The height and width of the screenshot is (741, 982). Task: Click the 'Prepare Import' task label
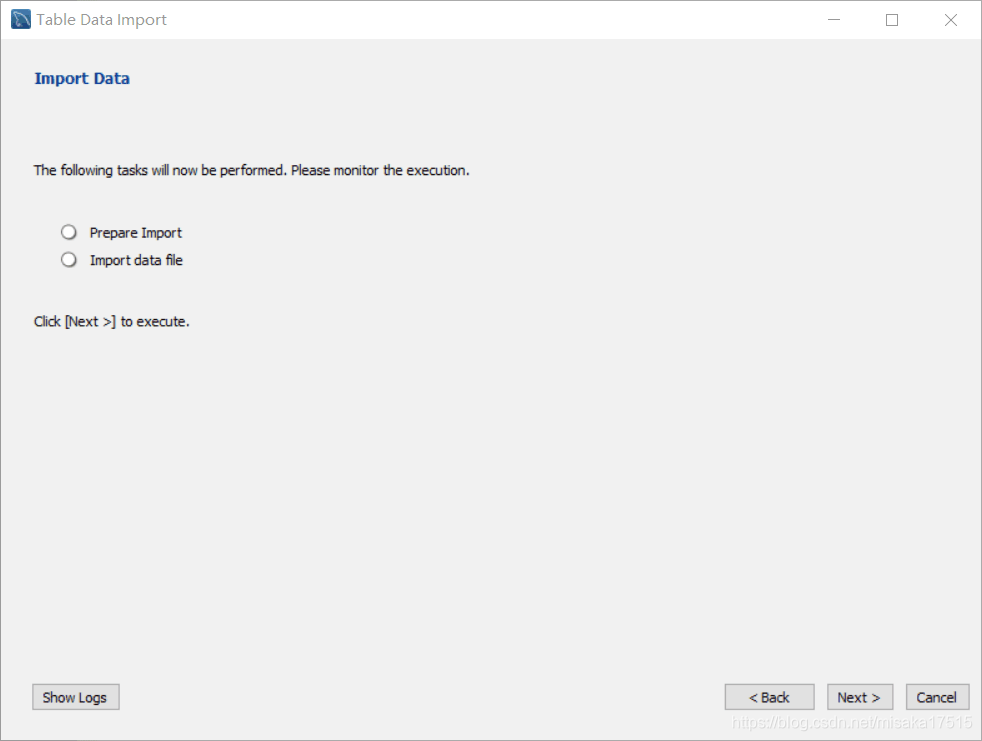coord(136,233)
